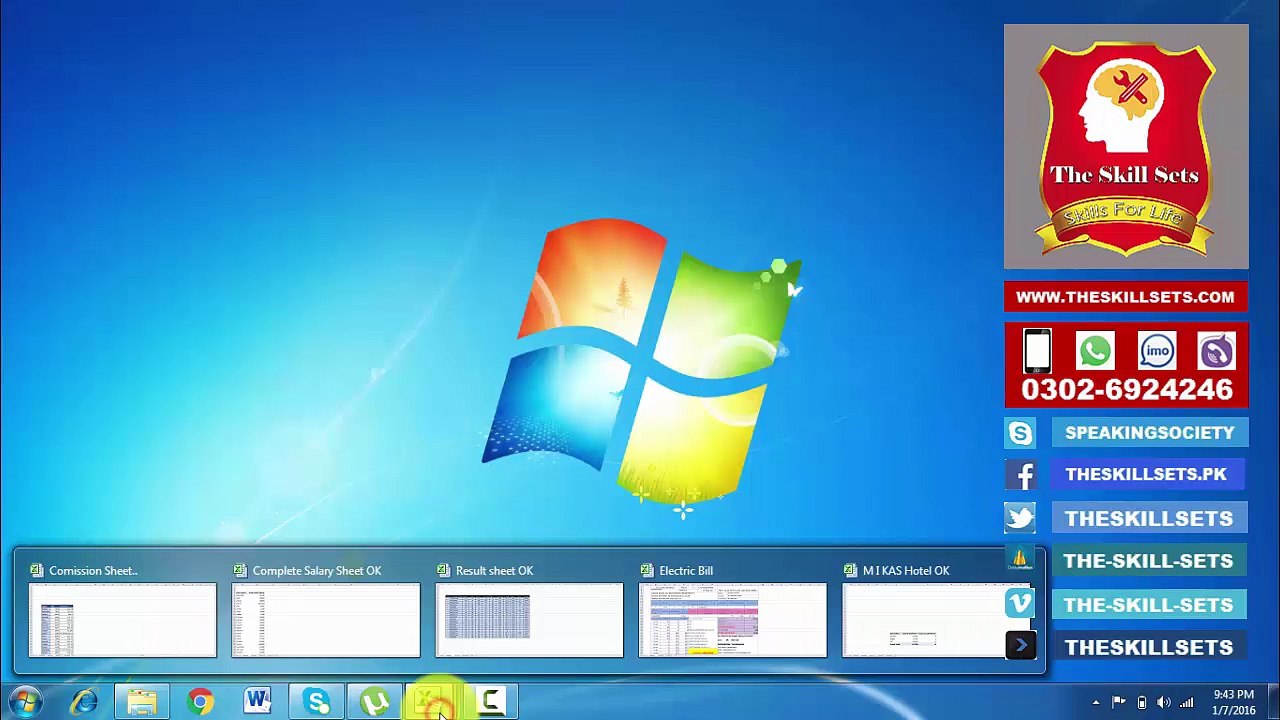Show hidden system tray icons arrow
This screenshot has height=720, width=1280.
1096,703
